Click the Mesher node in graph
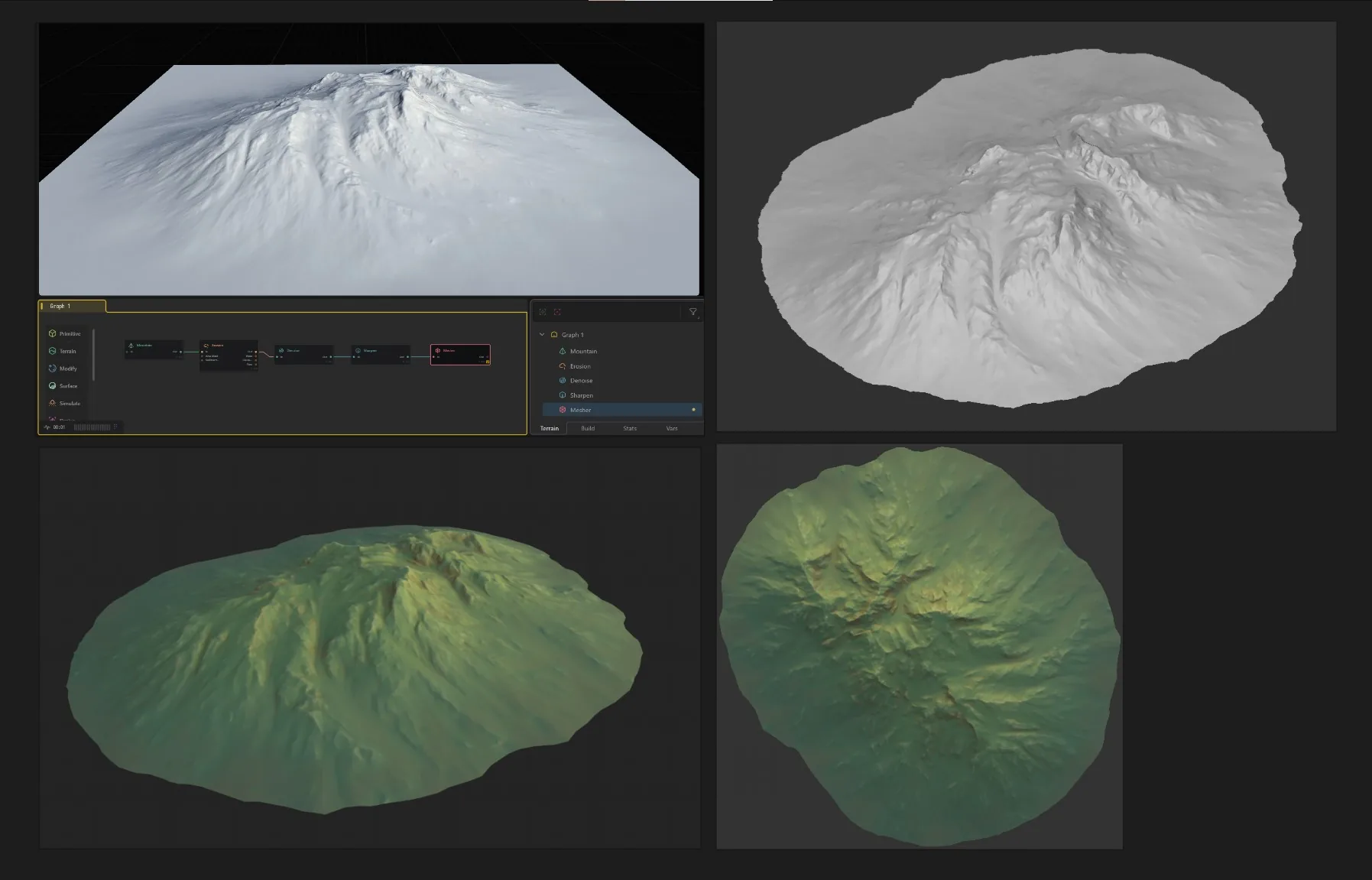This screenshot has height=880, width=1372. tap(460, 355)
